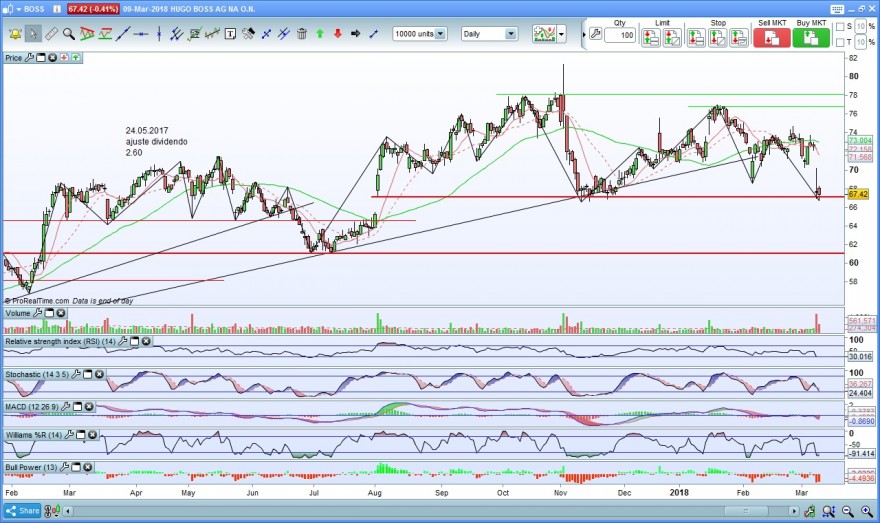This screenshot has height=523, width=880.
Task: Activate the magnifying glass zoom tool
Action: (x=68, y=34)
